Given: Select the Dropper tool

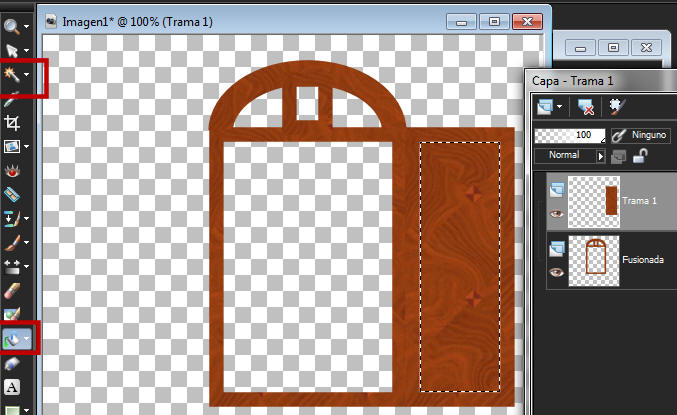Looking at the screenshot, I should click(x=13, y=99).
